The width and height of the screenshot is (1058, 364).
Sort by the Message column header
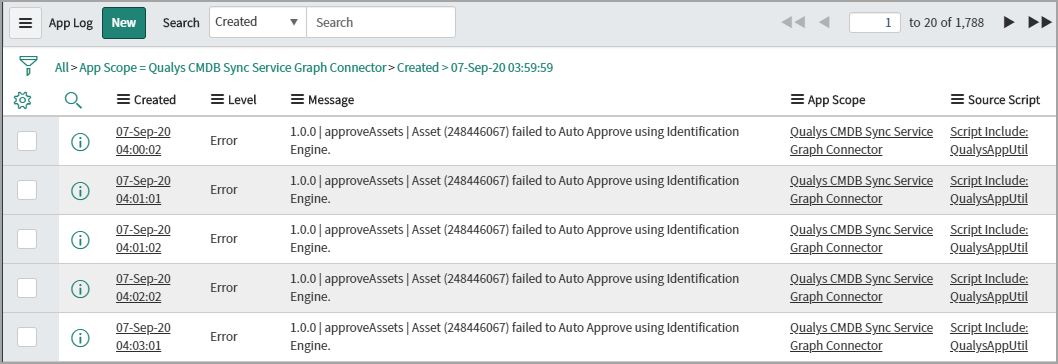coord(331,100)
